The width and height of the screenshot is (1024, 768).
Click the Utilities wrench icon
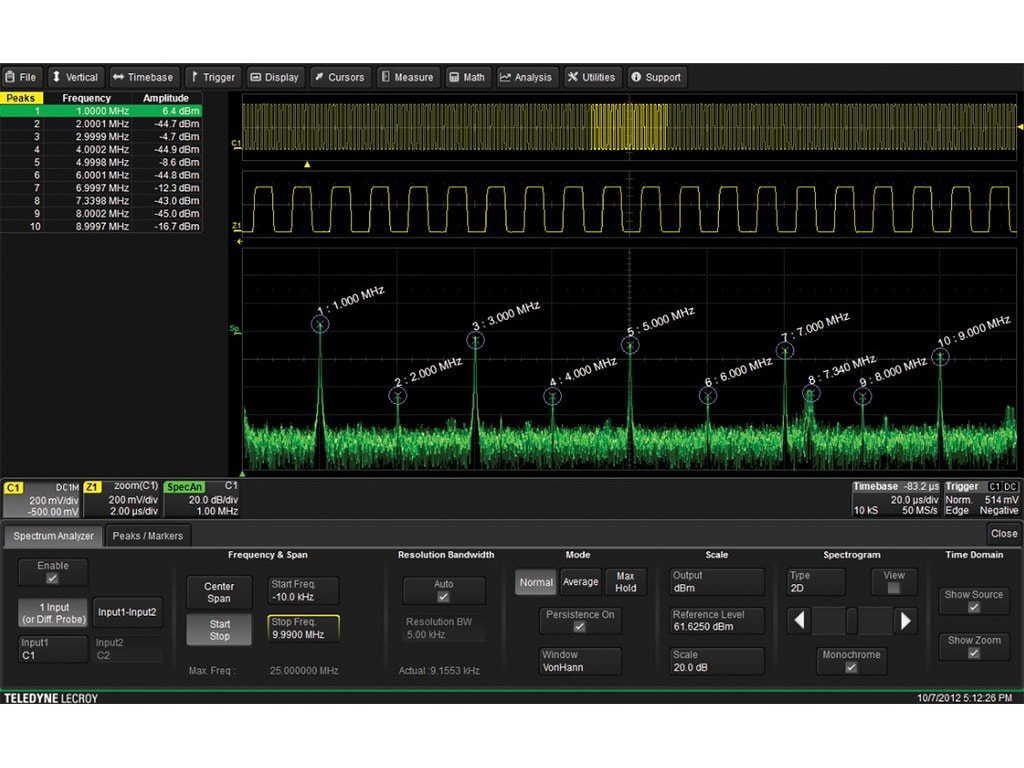570,76
